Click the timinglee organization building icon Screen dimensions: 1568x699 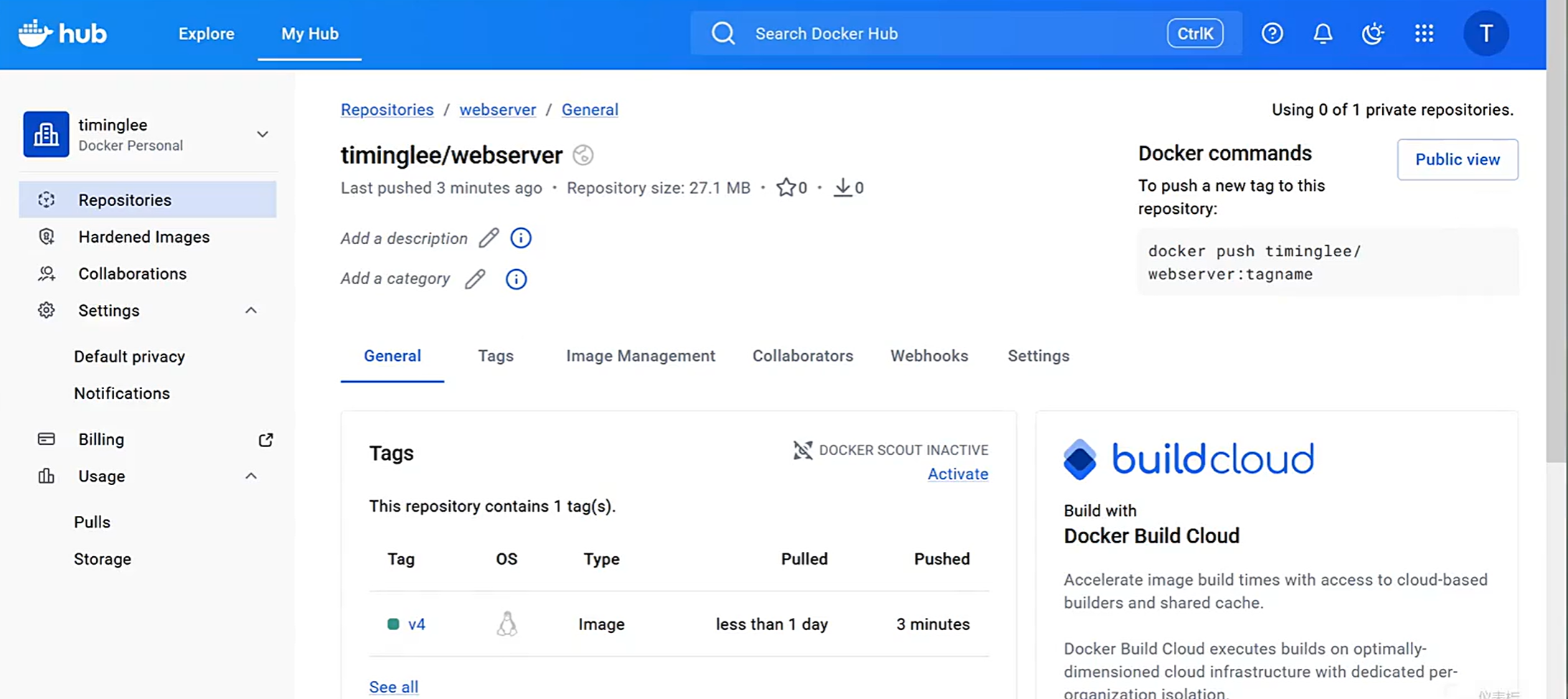46,134
